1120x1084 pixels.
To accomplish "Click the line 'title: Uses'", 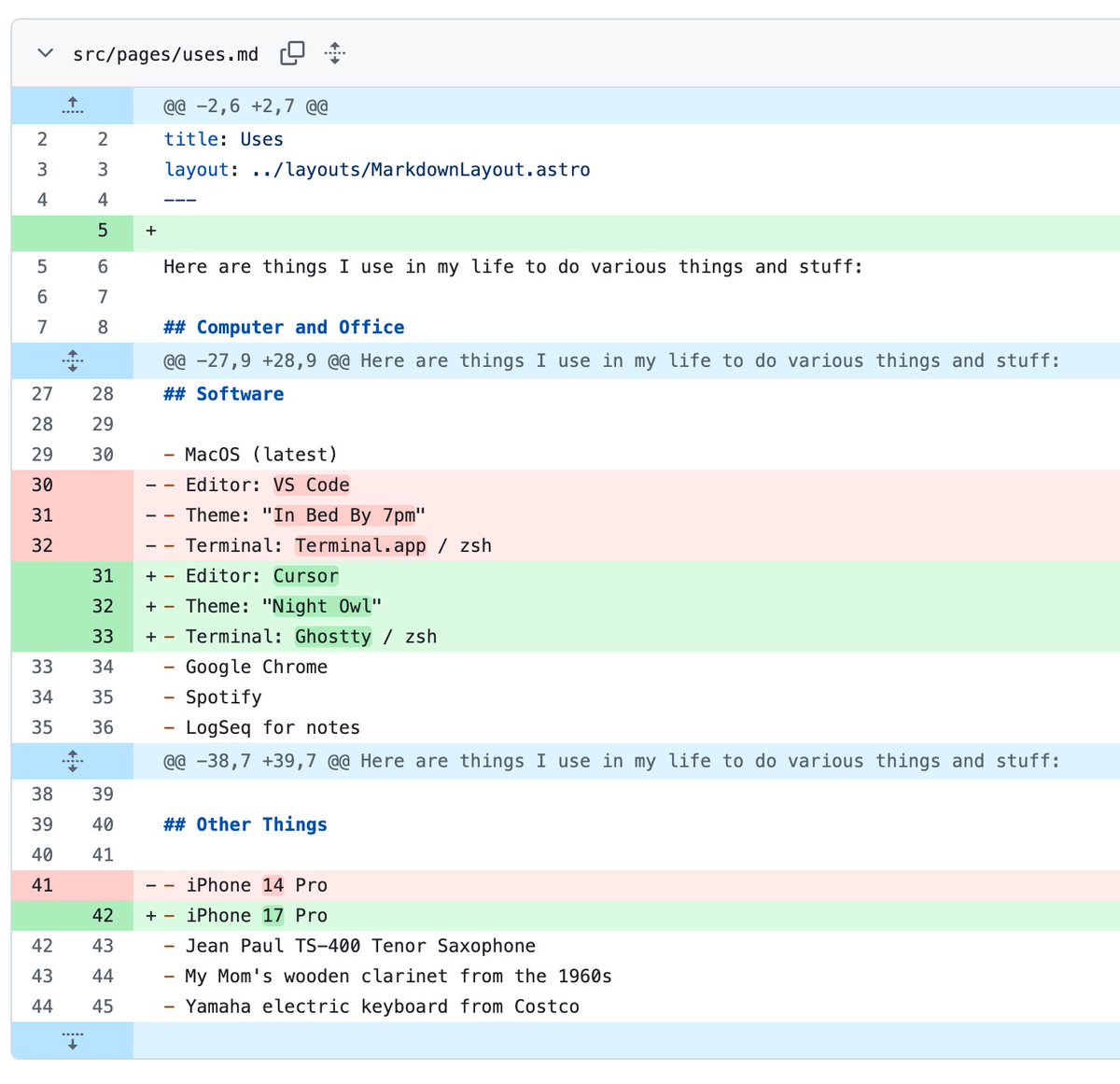I will click(223, 139).
